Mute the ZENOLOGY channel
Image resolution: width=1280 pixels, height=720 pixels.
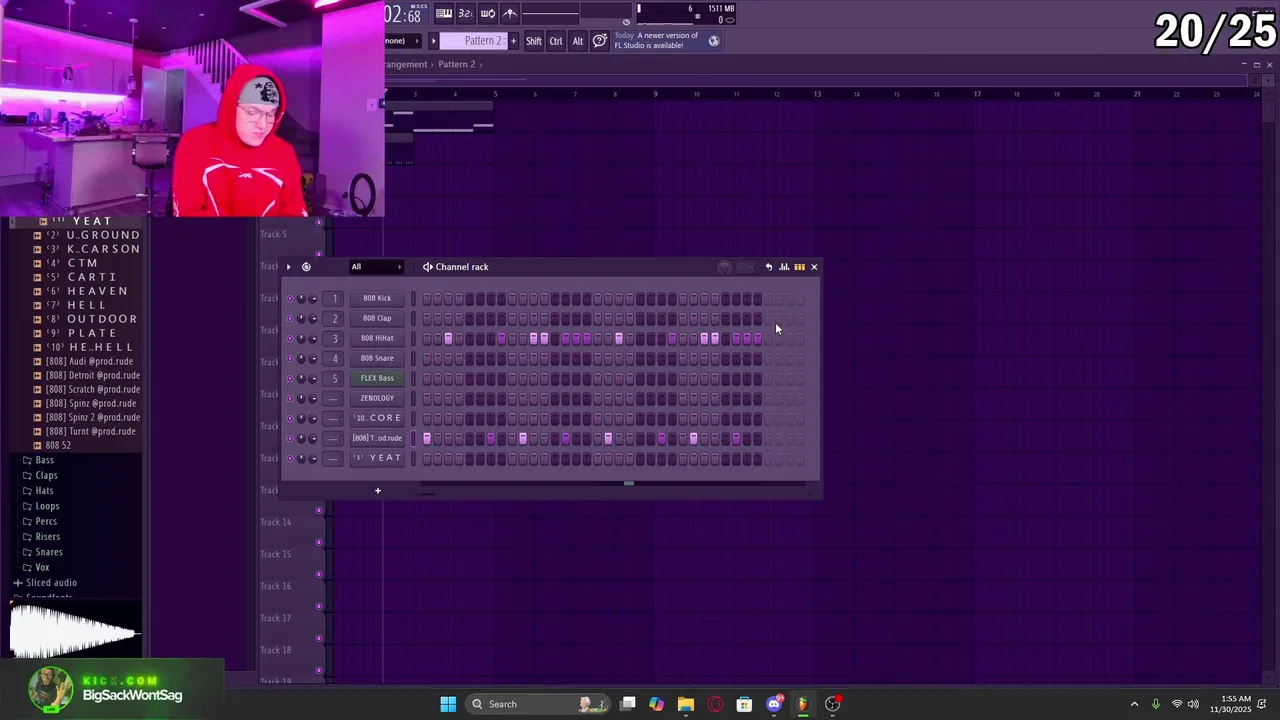click(290, 398)
